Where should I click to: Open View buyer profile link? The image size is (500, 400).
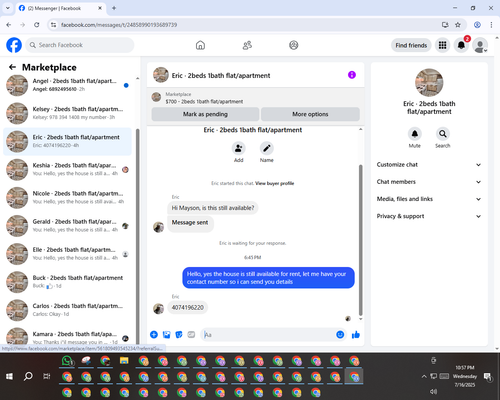[275, 183]
